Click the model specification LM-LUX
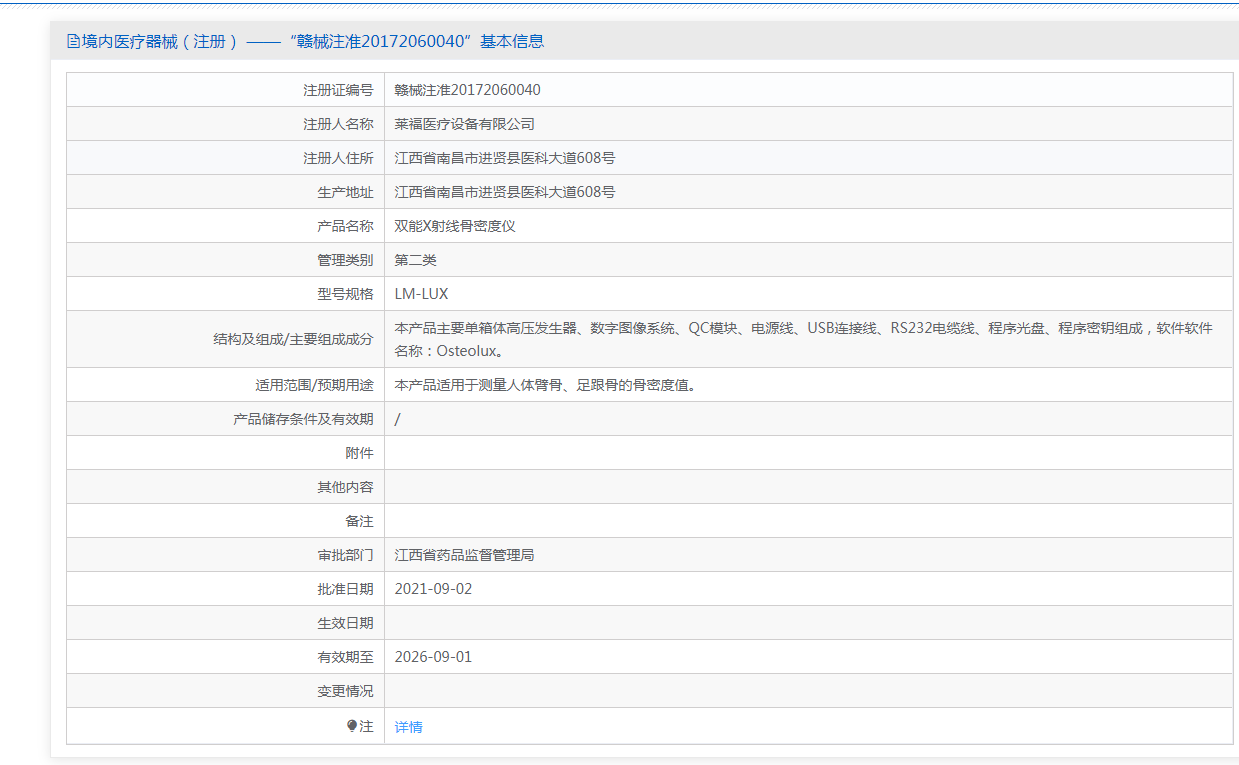Image resolution: width=1239 pixels, height=765 pixels. (x=422, y=294)
